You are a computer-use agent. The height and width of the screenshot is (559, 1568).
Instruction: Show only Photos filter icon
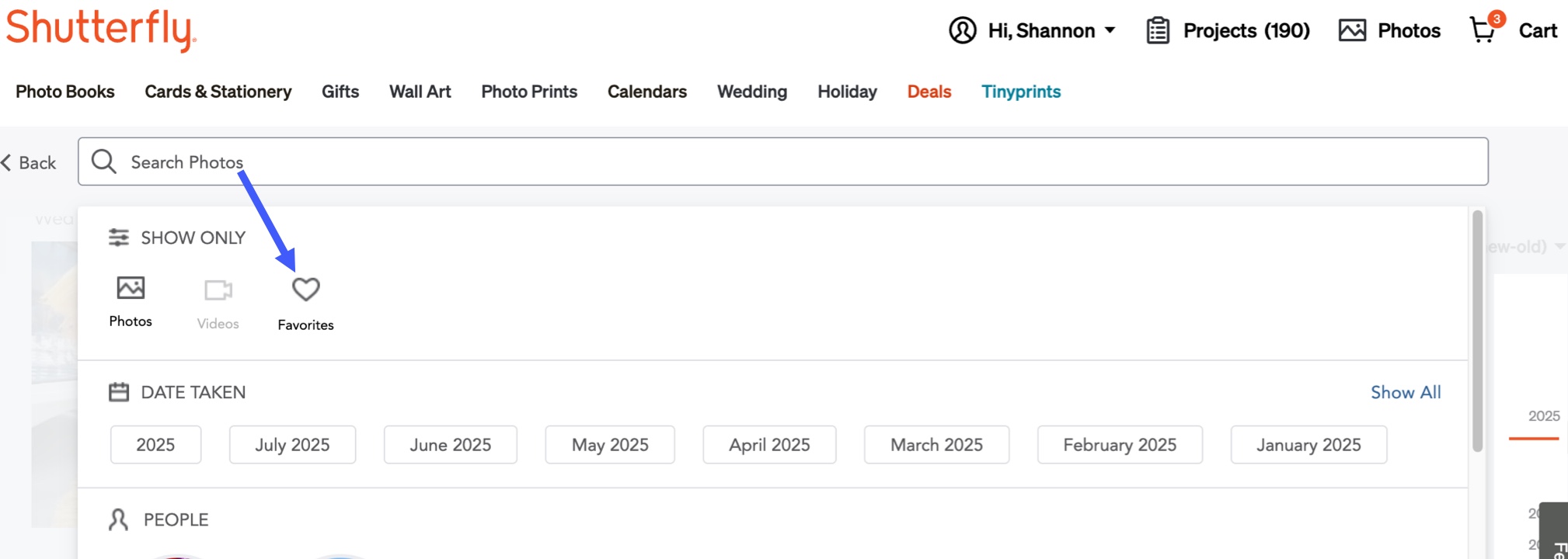[x=131, y=288]
